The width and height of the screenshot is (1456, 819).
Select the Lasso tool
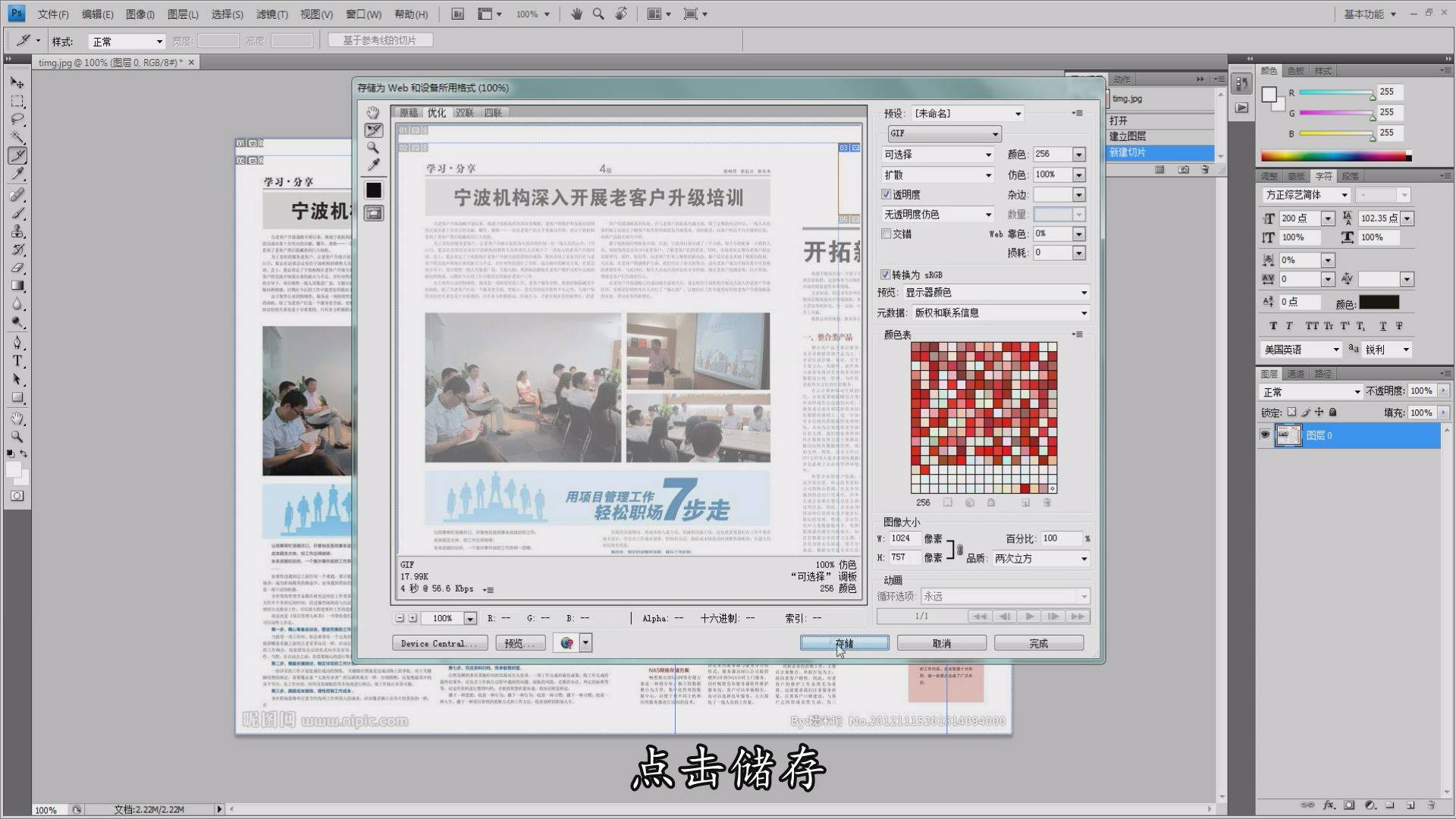17,119
